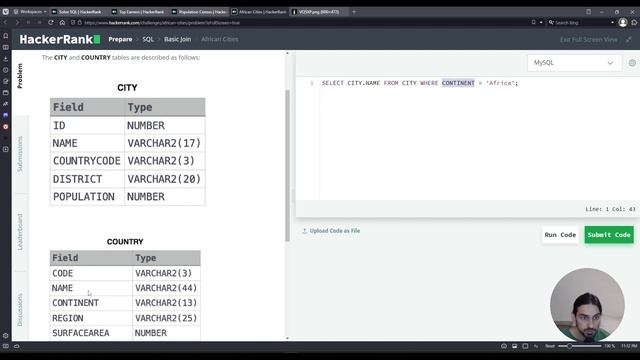Click Exit Full Screen View link
Image resolution: width=640 pixels, height=360 pixels.
589,40
